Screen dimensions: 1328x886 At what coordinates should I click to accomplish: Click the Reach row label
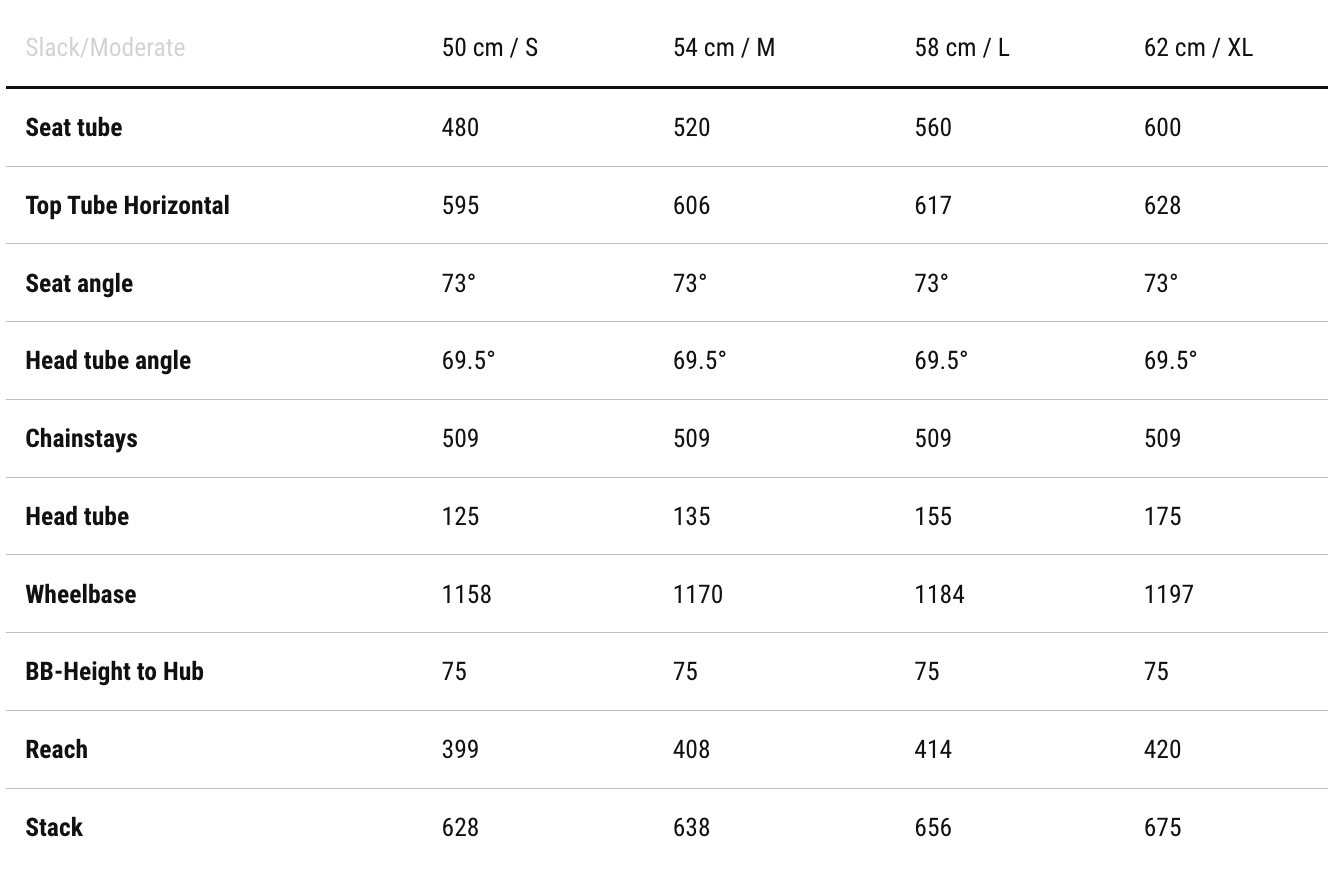pyautogui.click(x=56, y=749)
